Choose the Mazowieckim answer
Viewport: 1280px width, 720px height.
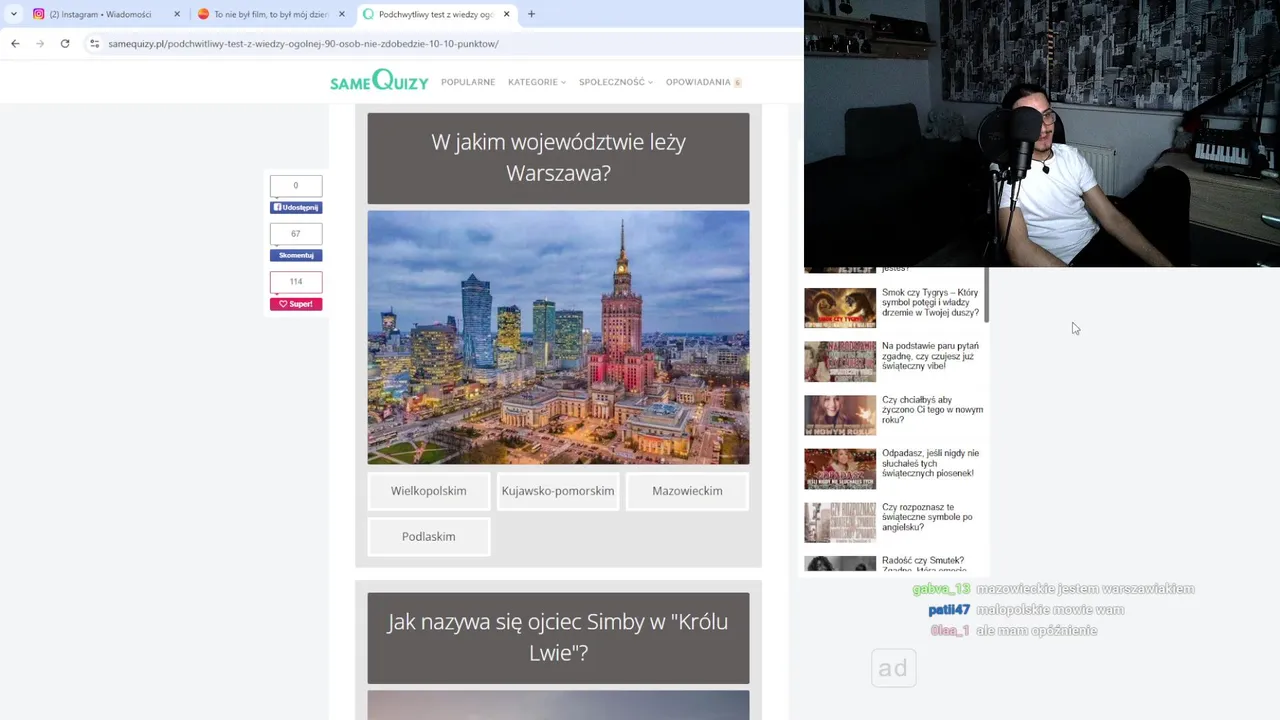click(687, 491)
